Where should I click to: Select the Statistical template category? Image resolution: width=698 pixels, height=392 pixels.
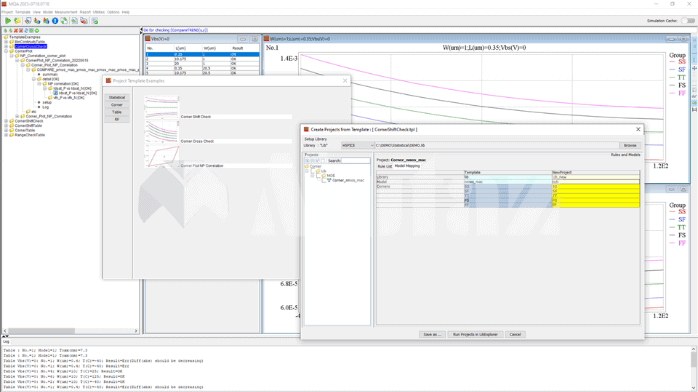click(x=117, y=97)
